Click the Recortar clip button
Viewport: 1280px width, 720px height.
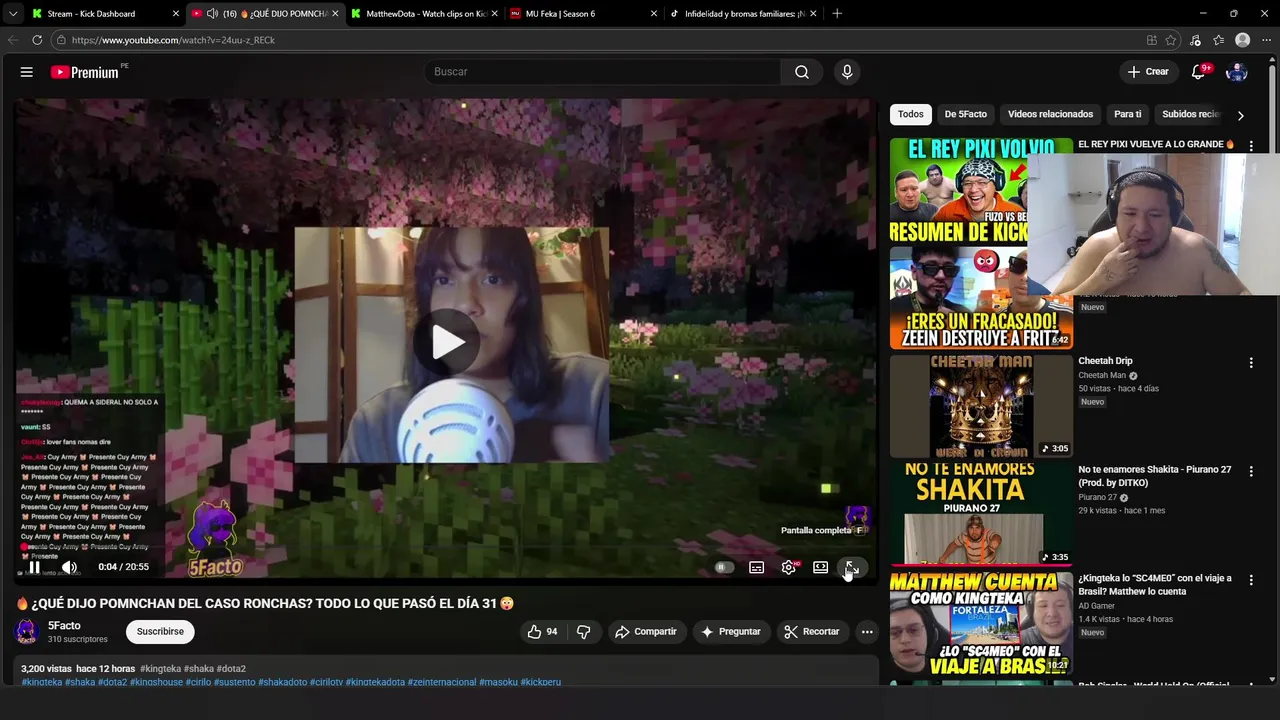(812, 632)
